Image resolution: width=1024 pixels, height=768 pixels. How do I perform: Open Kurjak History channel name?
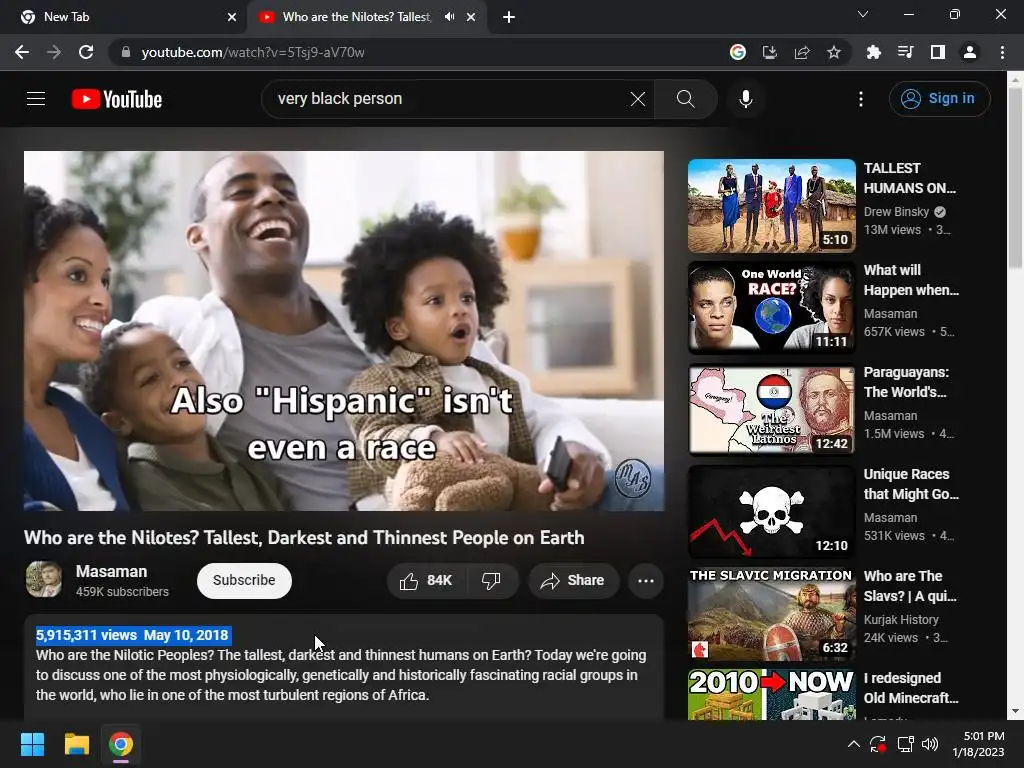[x=901, y=619]
